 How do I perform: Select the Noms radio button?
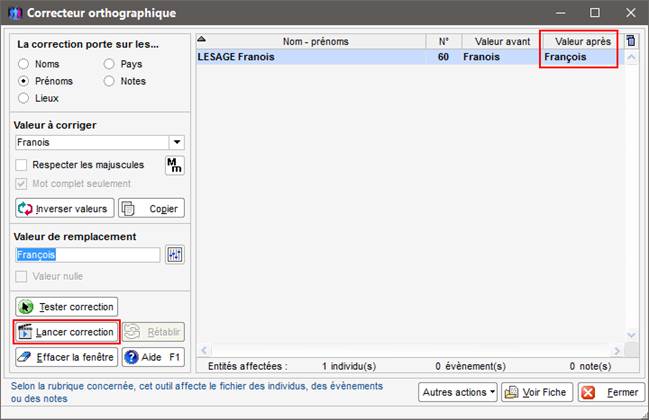pyautogui.click(x=24, y=64)
